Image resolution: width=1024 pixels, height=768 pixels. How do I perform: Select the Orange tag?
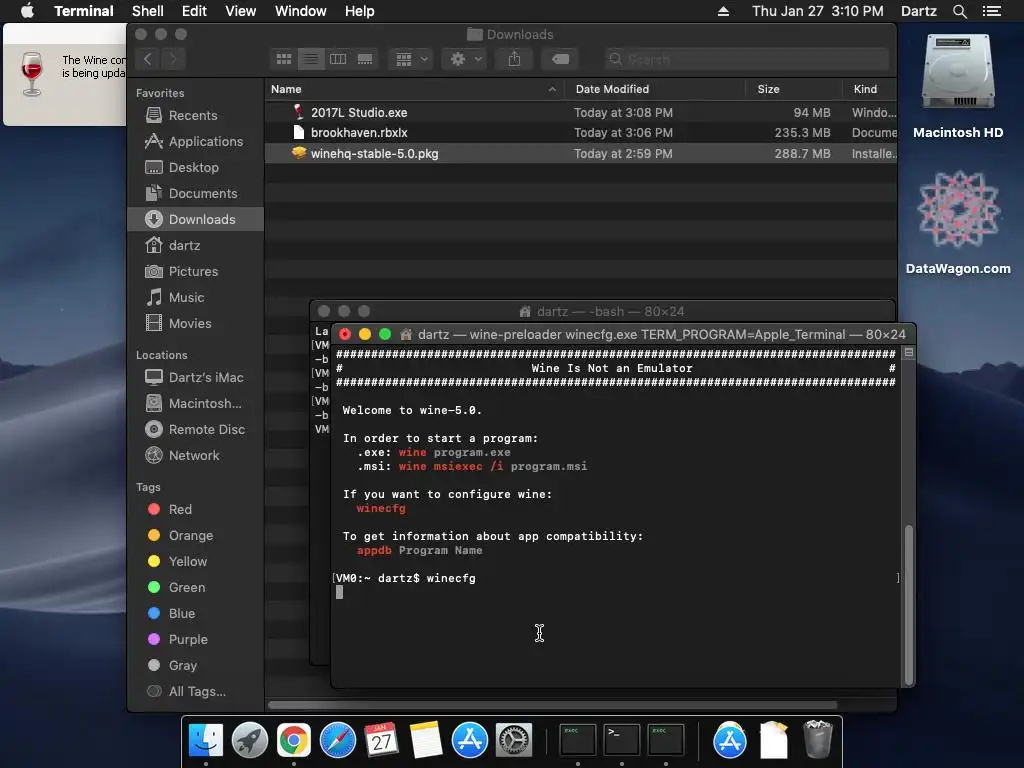click(x=196, y=536)
